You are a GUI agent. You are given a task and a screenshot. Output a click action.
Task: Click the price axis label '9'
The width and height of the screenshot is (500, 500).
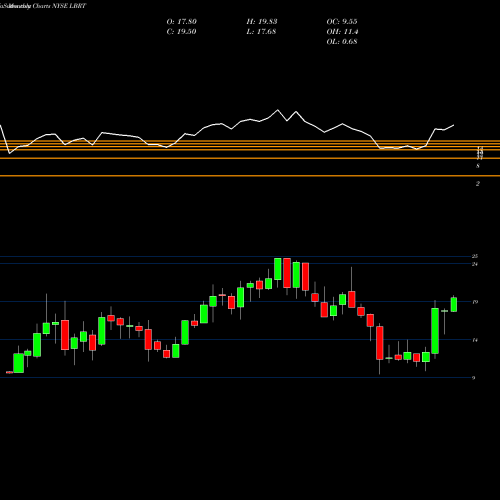474,378
